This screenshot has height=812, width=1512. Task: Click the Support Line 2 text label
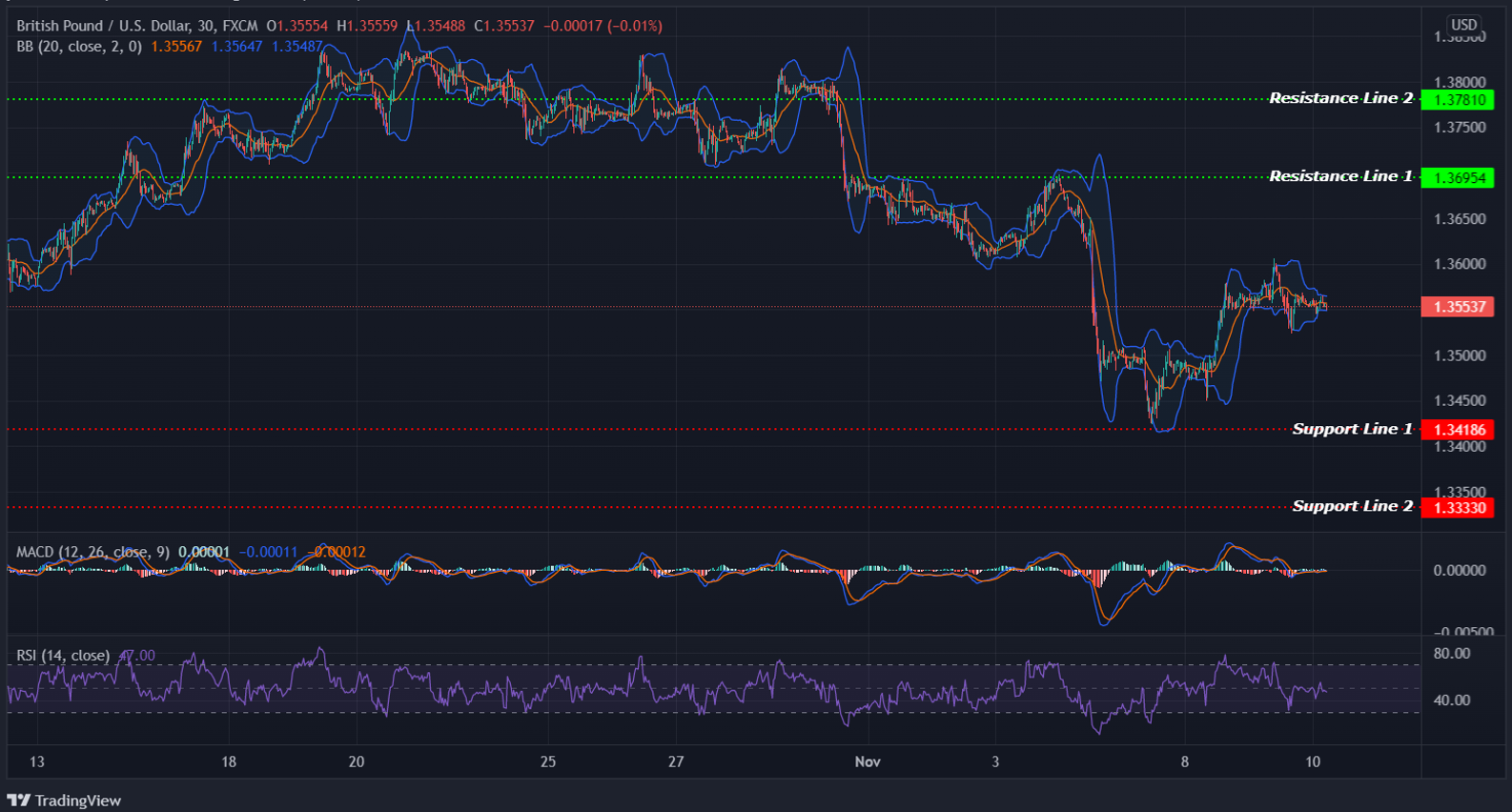point(1352,506)
